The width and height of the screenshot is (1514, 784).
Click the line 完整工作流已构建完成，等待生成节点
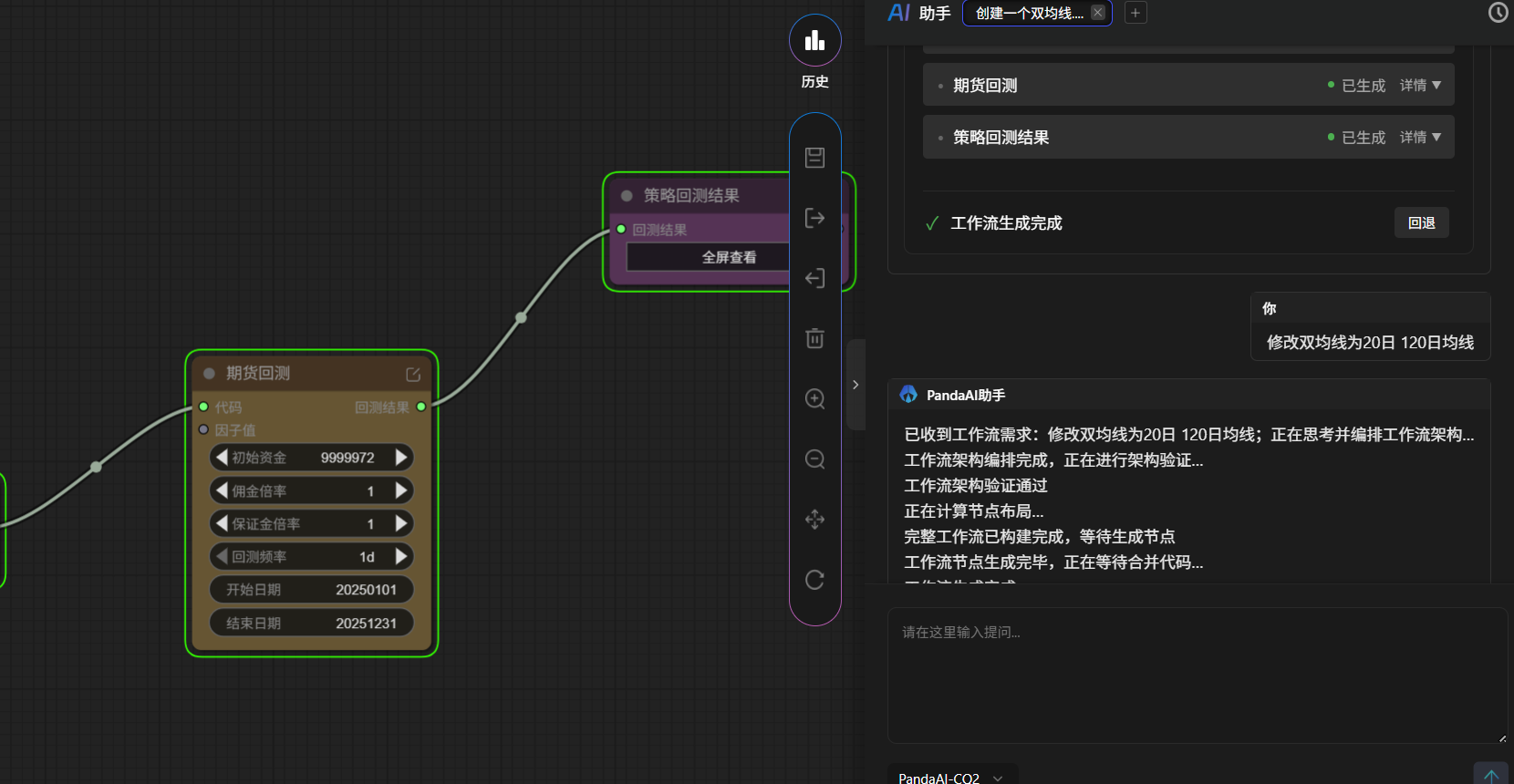(1040, 537)
